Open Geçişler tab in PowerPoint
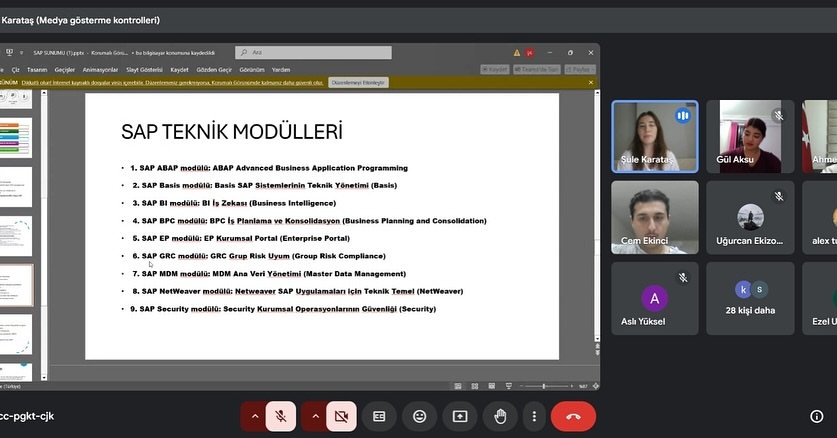Image resolution: width=837 pixels, height=438 pixels. (x=65, y=70)
